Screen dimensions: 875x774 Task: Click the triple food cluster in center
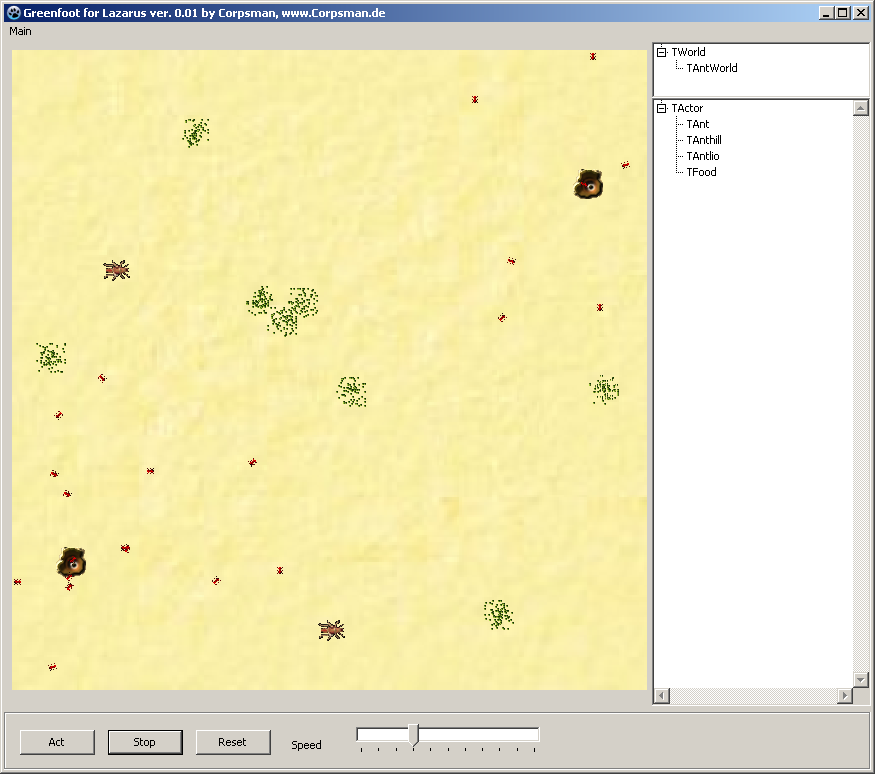pyautogui.click(x=282, y=311)
